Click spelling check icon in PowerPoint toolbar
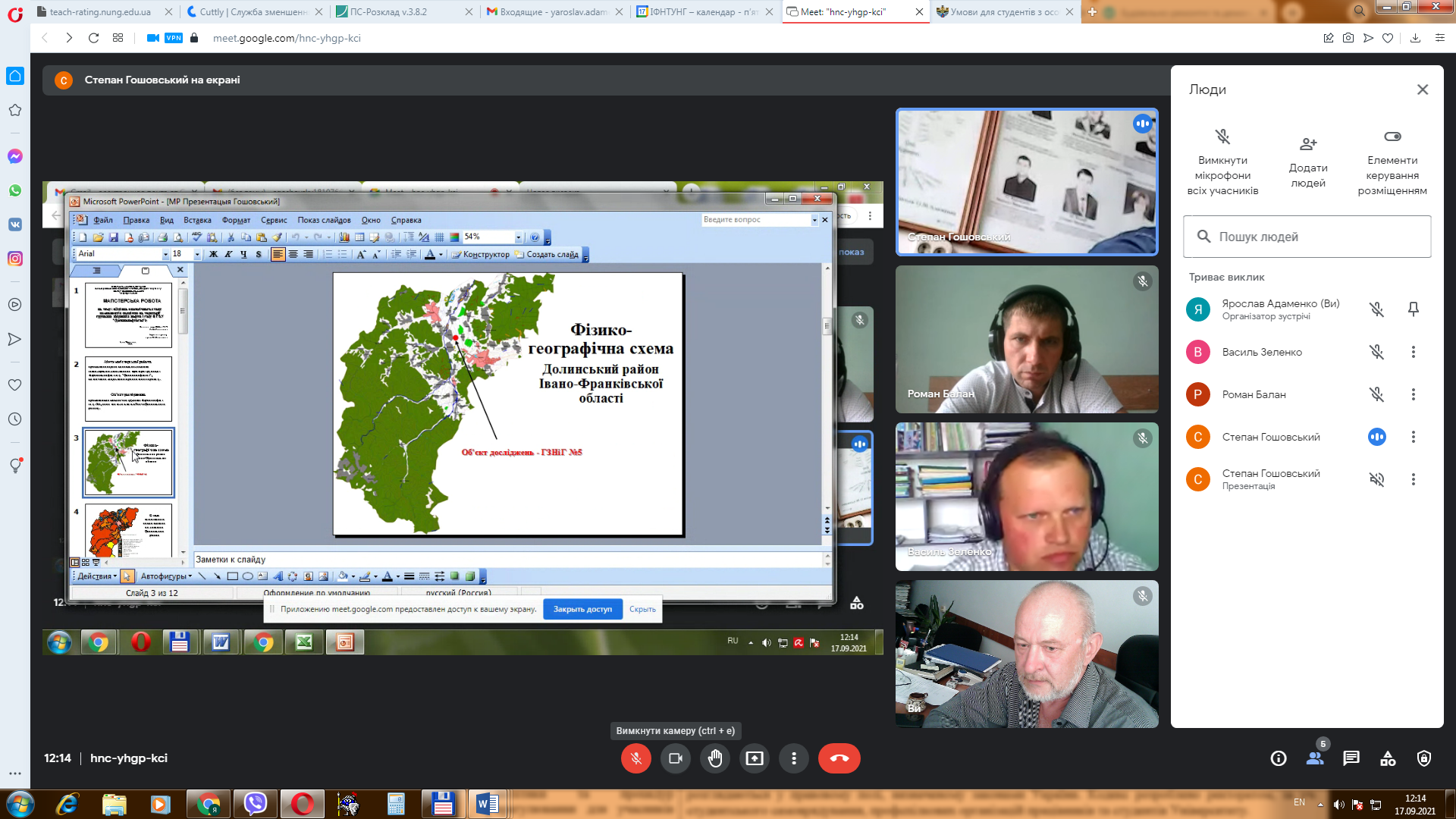 [196, 237]
